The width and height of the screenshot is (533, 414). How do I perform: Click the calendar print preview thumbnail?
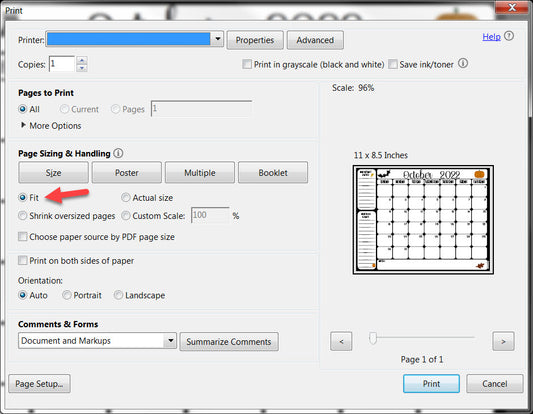(x=423, y=220)
